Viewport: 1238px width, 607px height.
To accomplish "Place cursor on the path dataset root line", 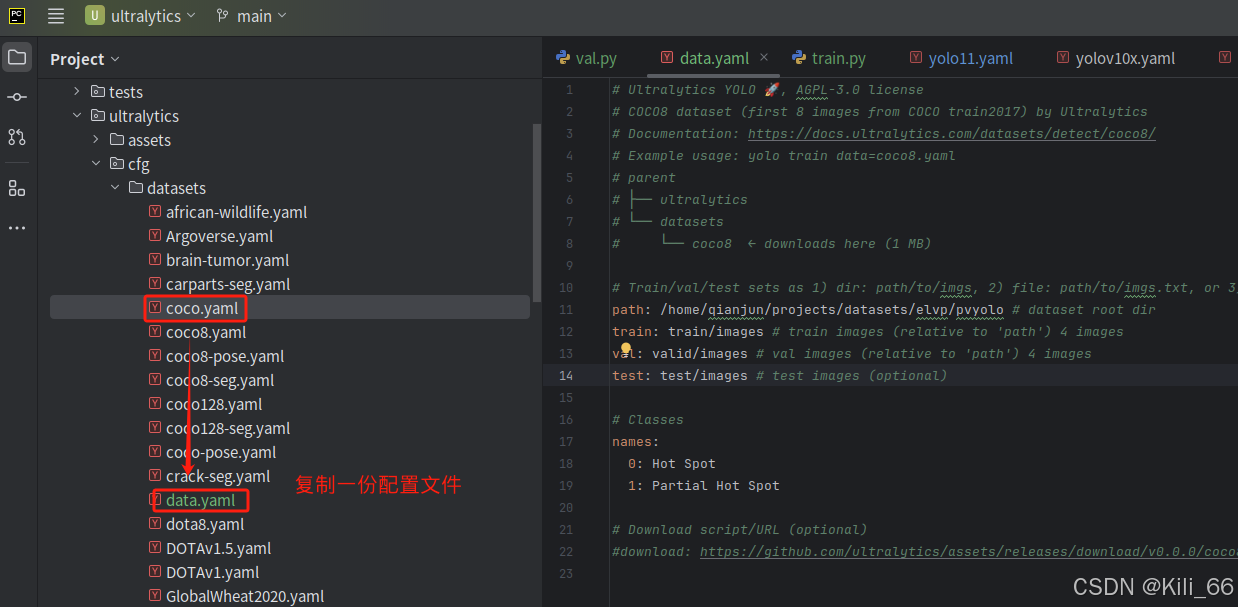I will click(x=884, y=310).
